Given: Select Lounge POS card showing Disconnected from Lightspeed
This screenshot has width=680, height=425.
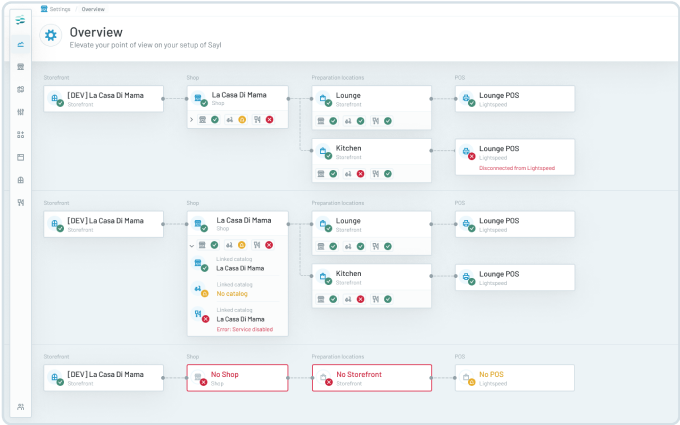Looking at the screenshot, I should 515,157.
